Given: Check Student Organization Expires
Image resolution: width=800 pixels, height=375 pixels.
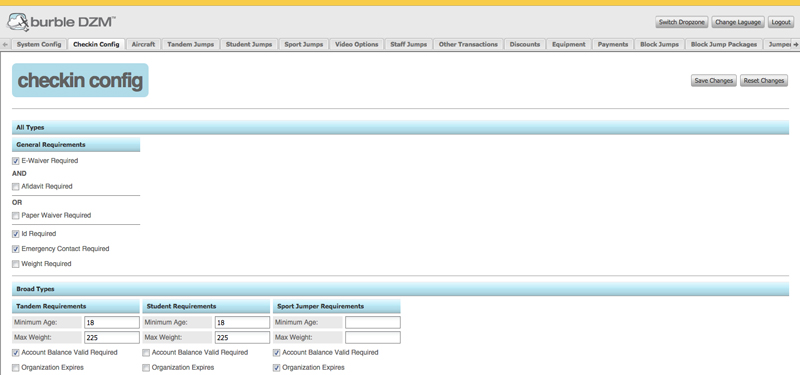Looking at the screenshot, I should 146,368.
